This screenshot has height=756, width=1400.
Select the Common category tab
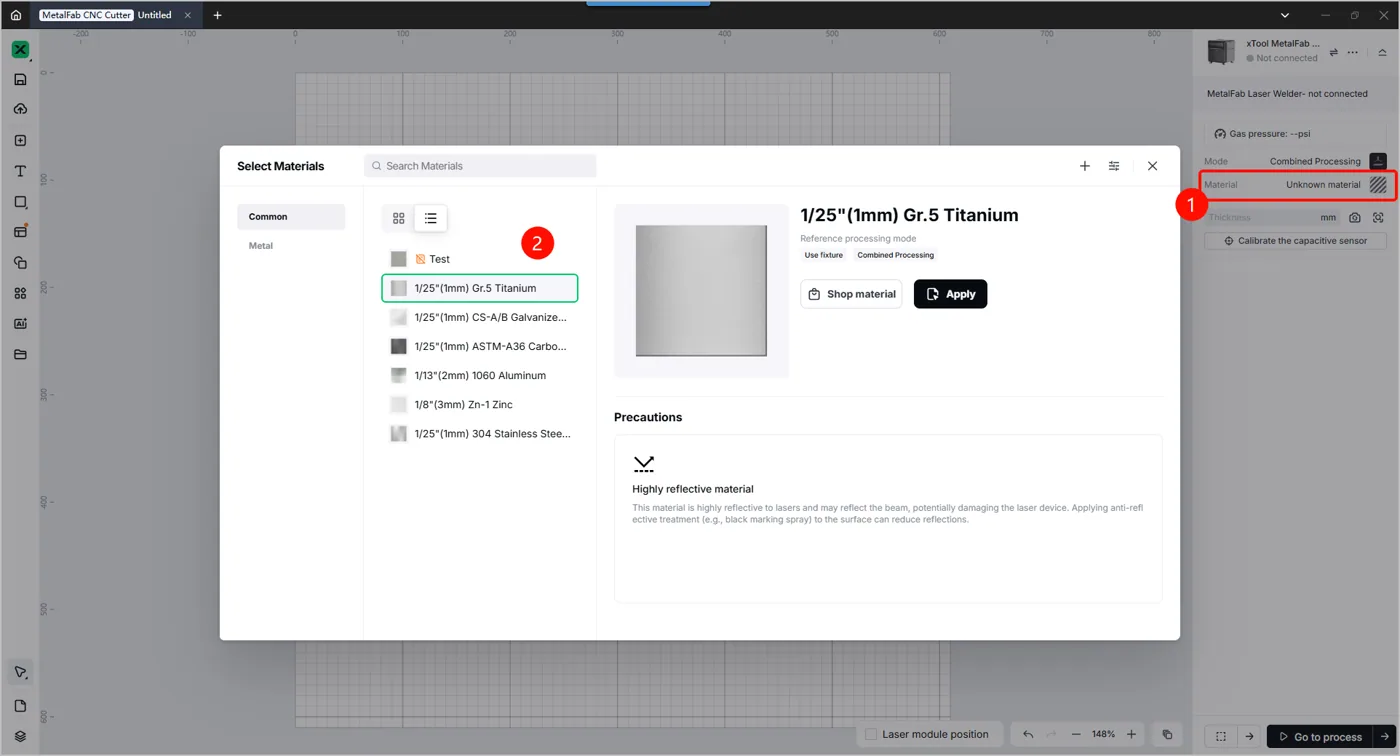[291, 217]
